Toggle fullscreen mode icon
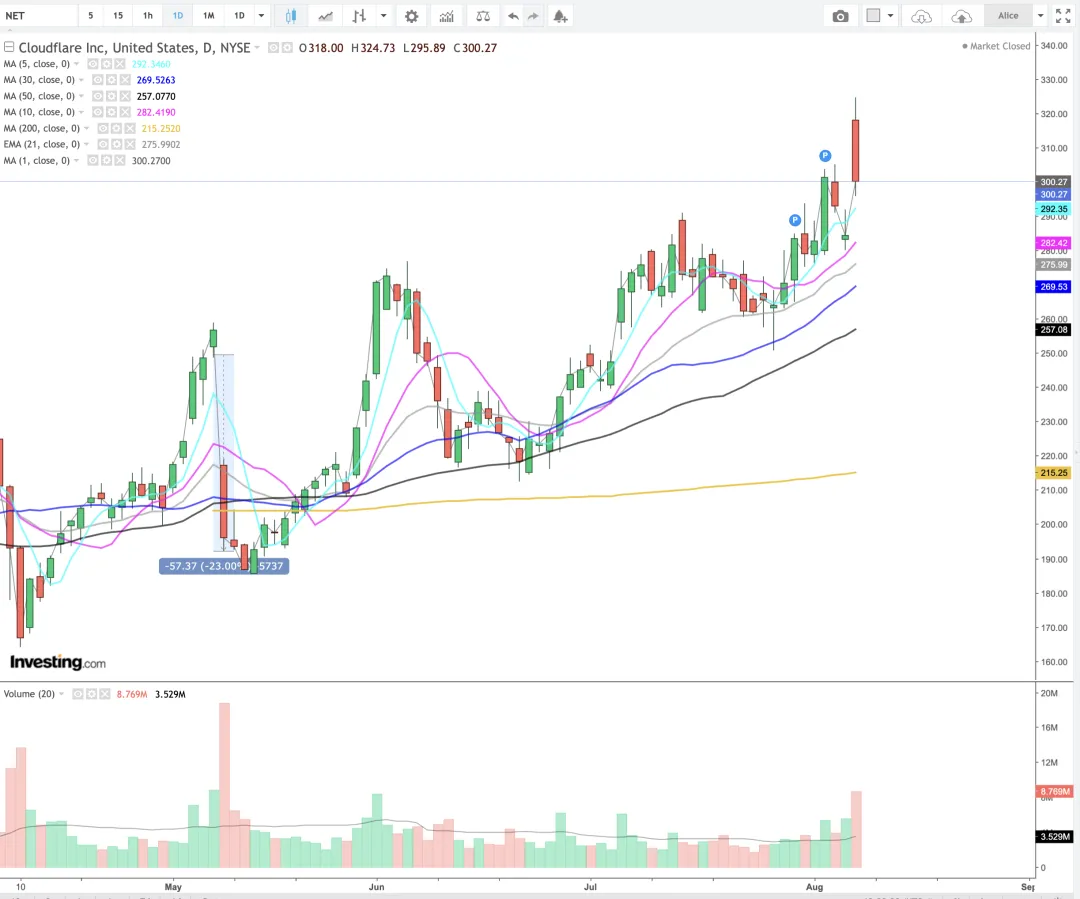Screen dimensions: 1080x899 pos(1063,16)
